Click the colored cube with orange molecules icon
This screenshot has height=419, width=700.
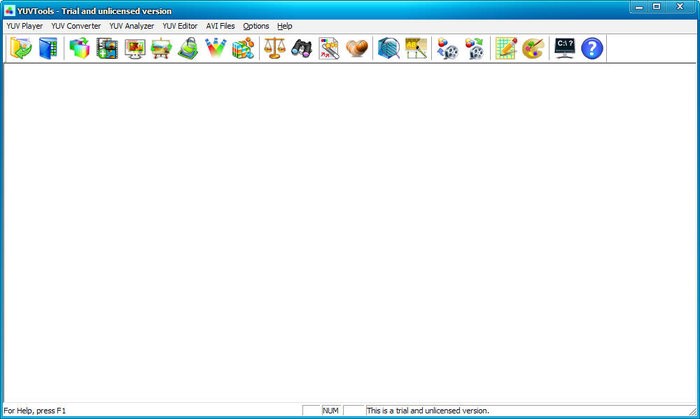tap(243, 48)
